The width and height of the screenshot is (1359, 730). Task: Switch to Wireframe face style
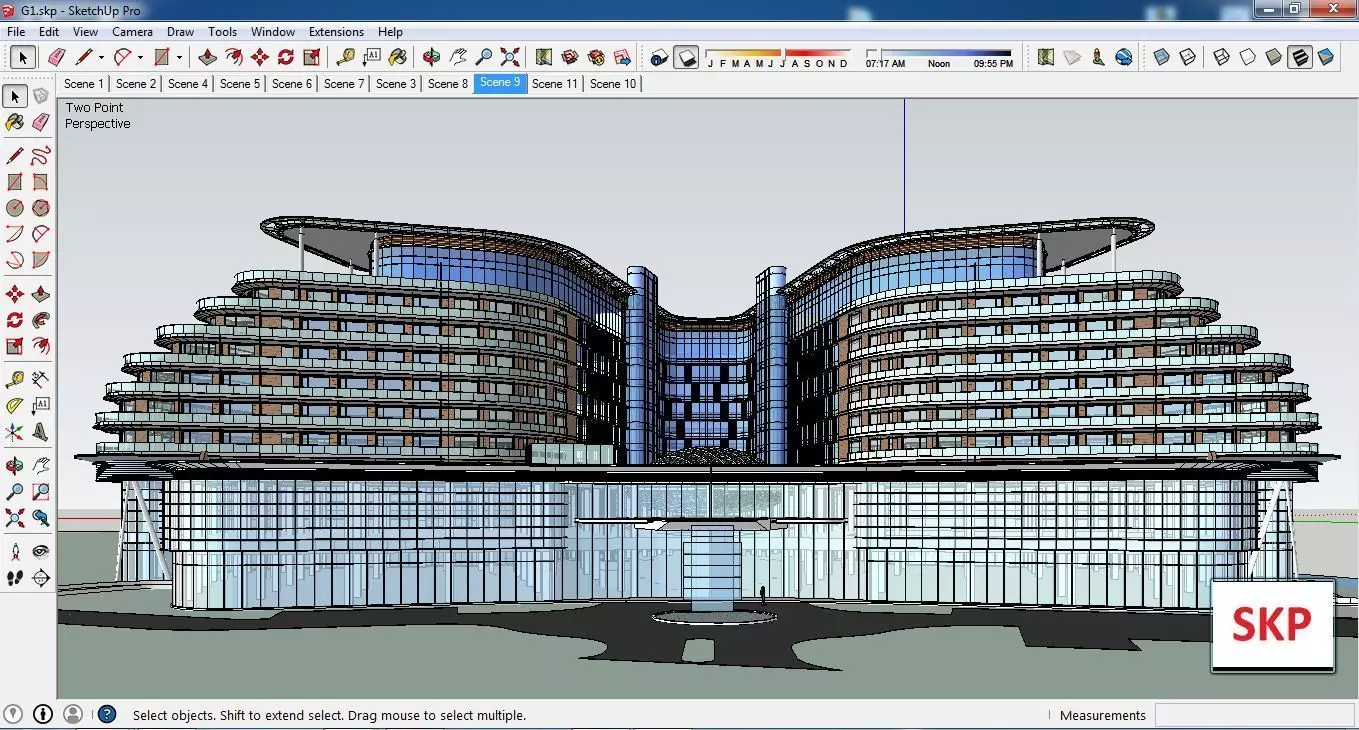click(x=1221, y=57)
